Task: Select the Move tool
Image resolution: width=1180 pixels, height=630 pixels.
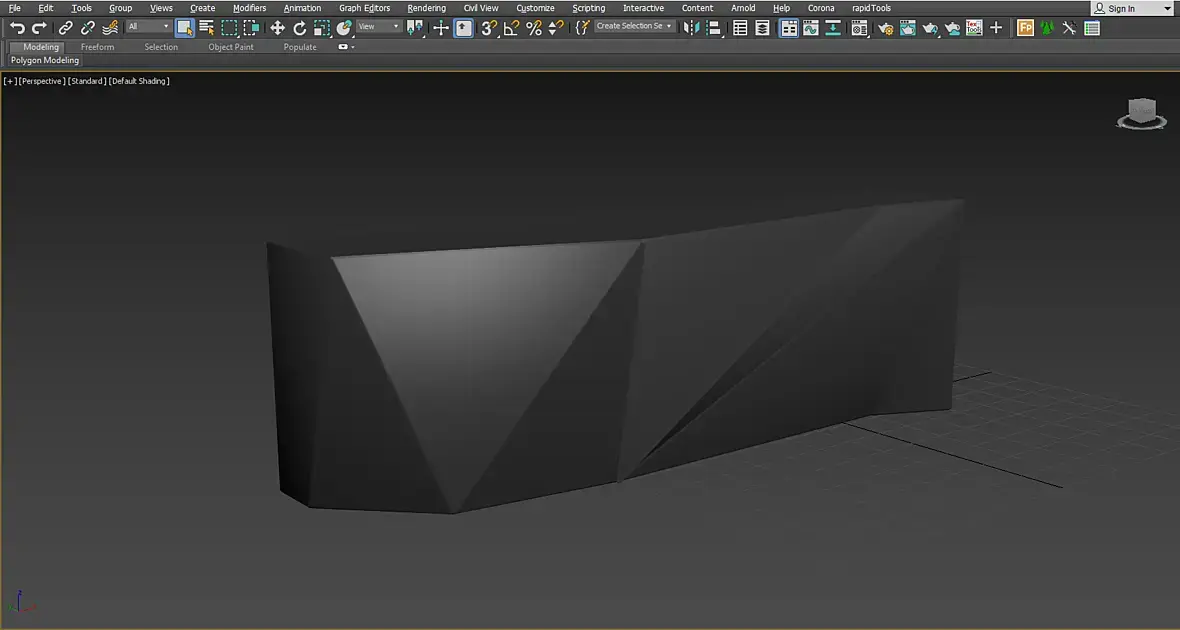Action: click(x=277, y=28)
